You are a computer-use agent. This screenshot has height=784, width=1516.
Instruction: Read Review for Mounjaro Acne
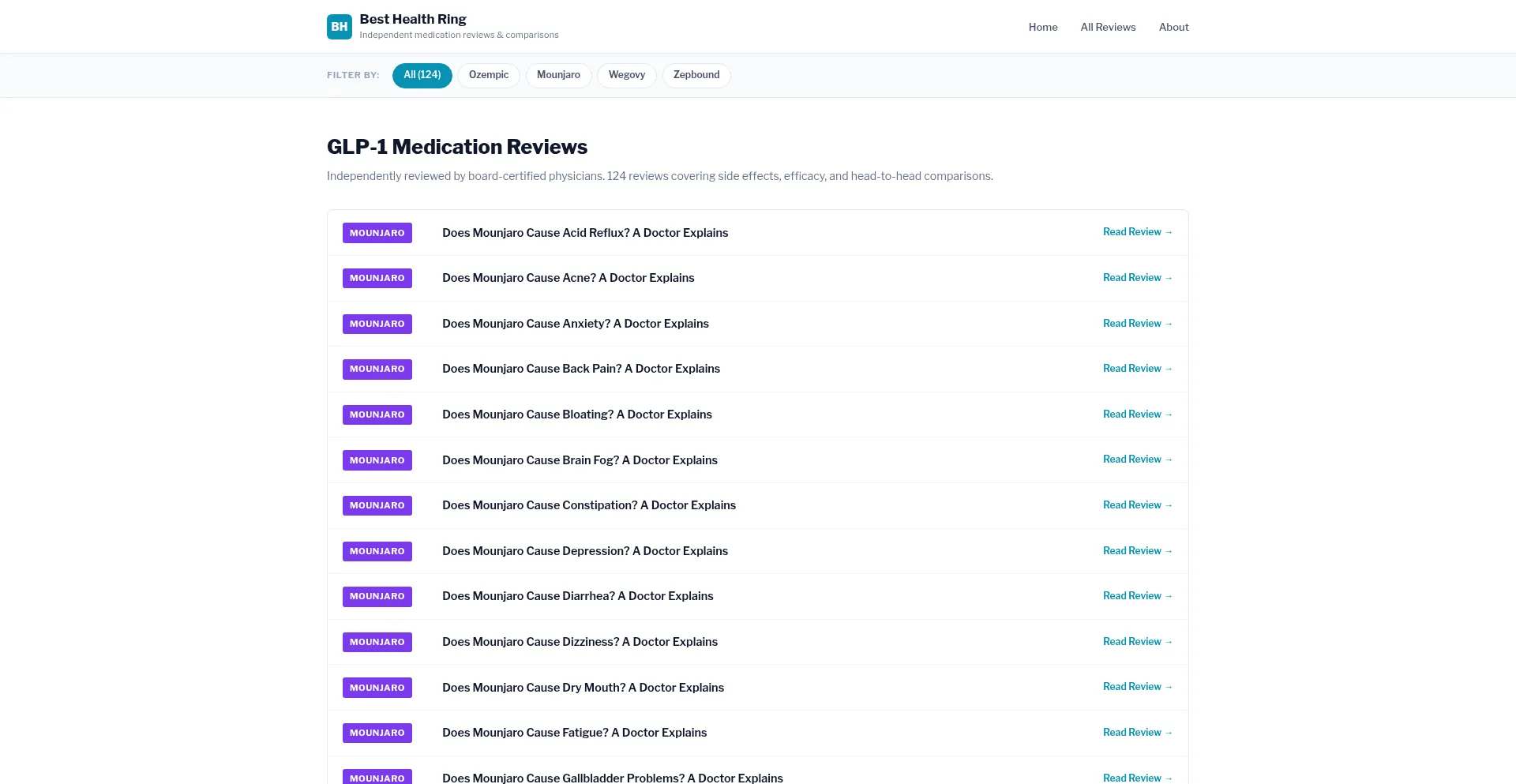click(x=1138, y=278)
